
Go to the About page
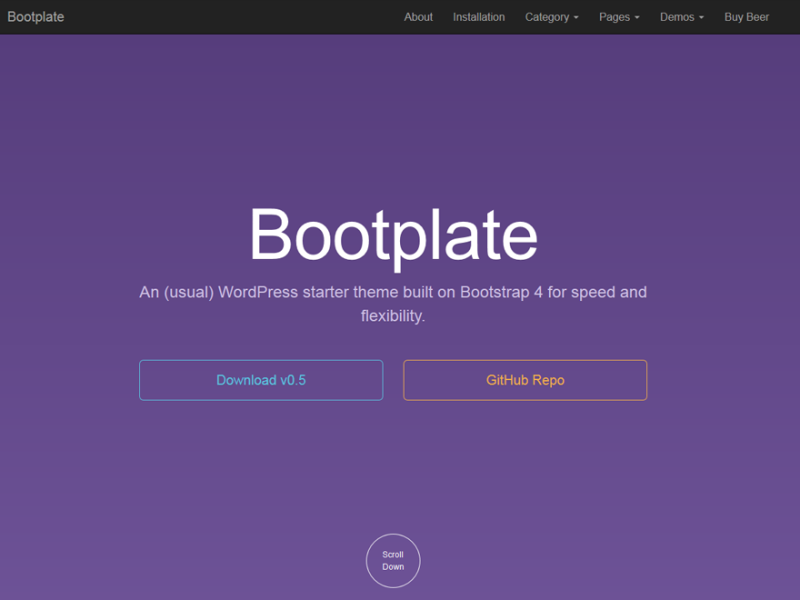point(418,17)
